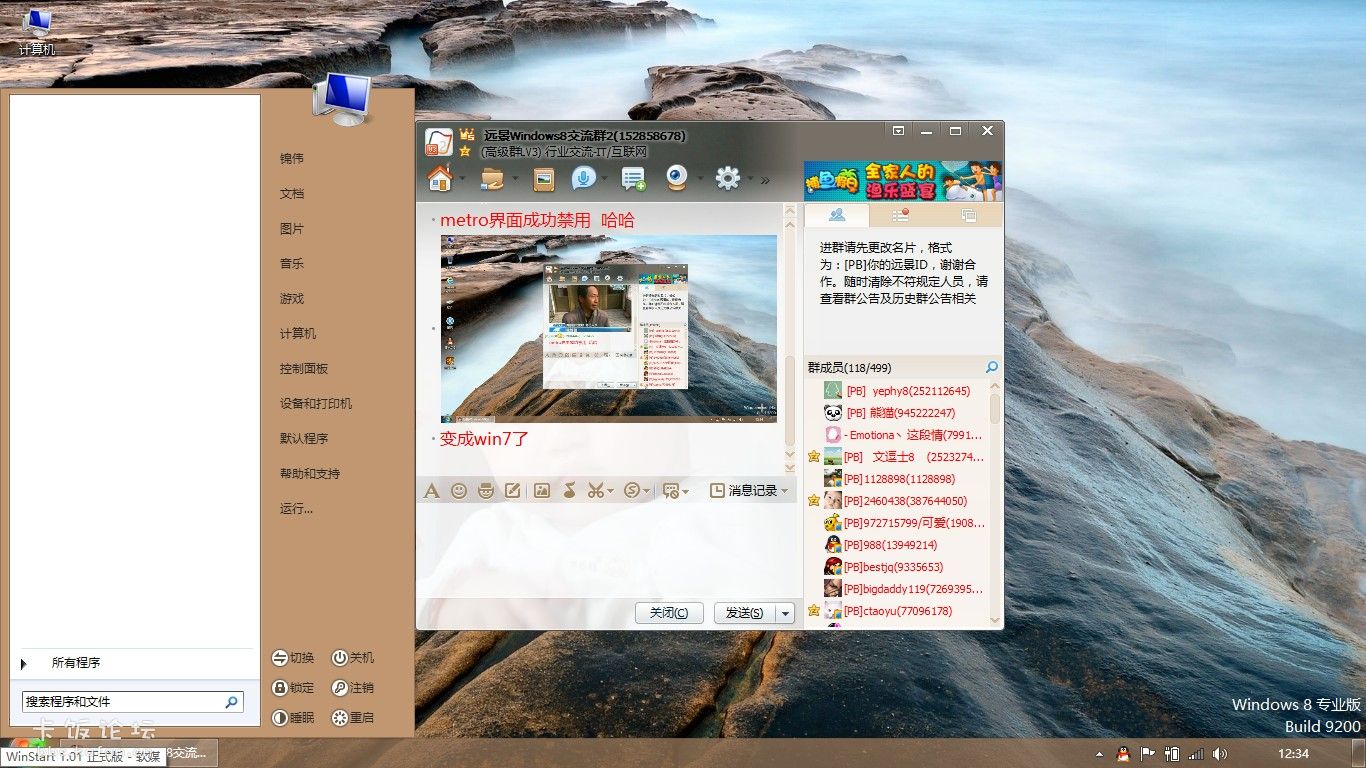This screenshot has width=1366, height=768.
Task: Click the 重启 restart button
Action: click(353, 718)
